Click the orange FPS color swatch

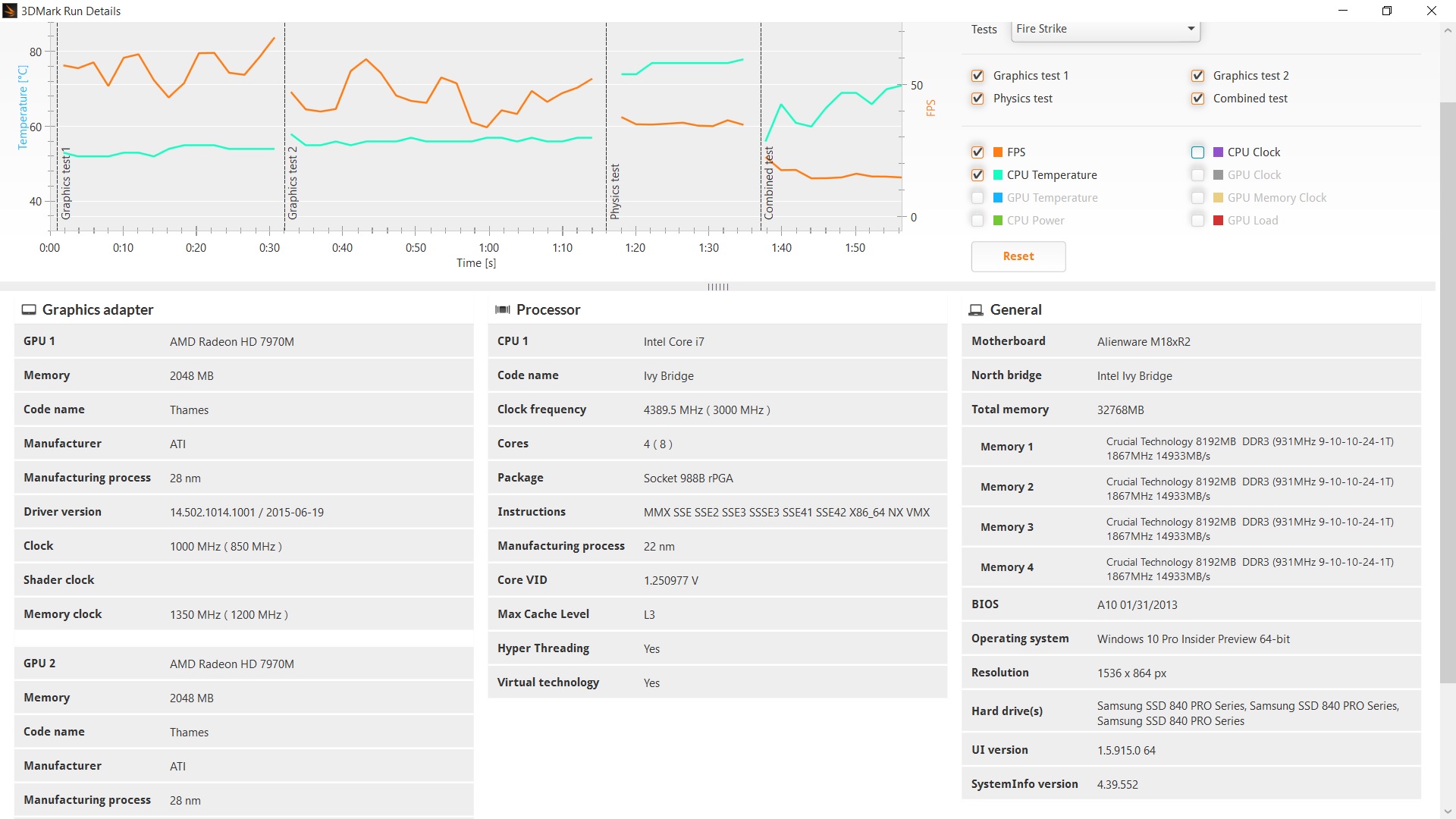998,152
